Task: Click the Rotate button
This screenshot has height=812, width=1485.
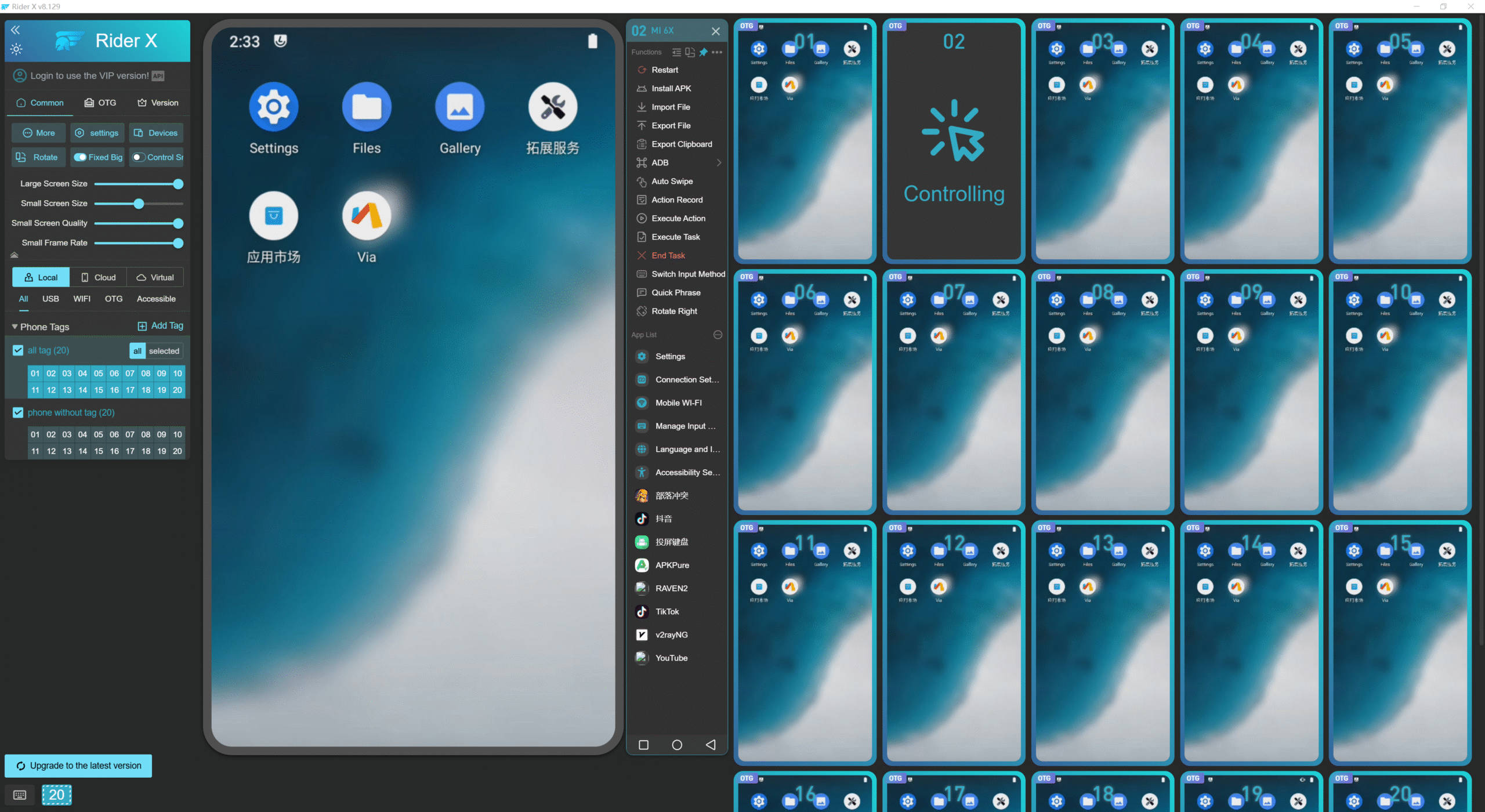Action: click(39, 157)
